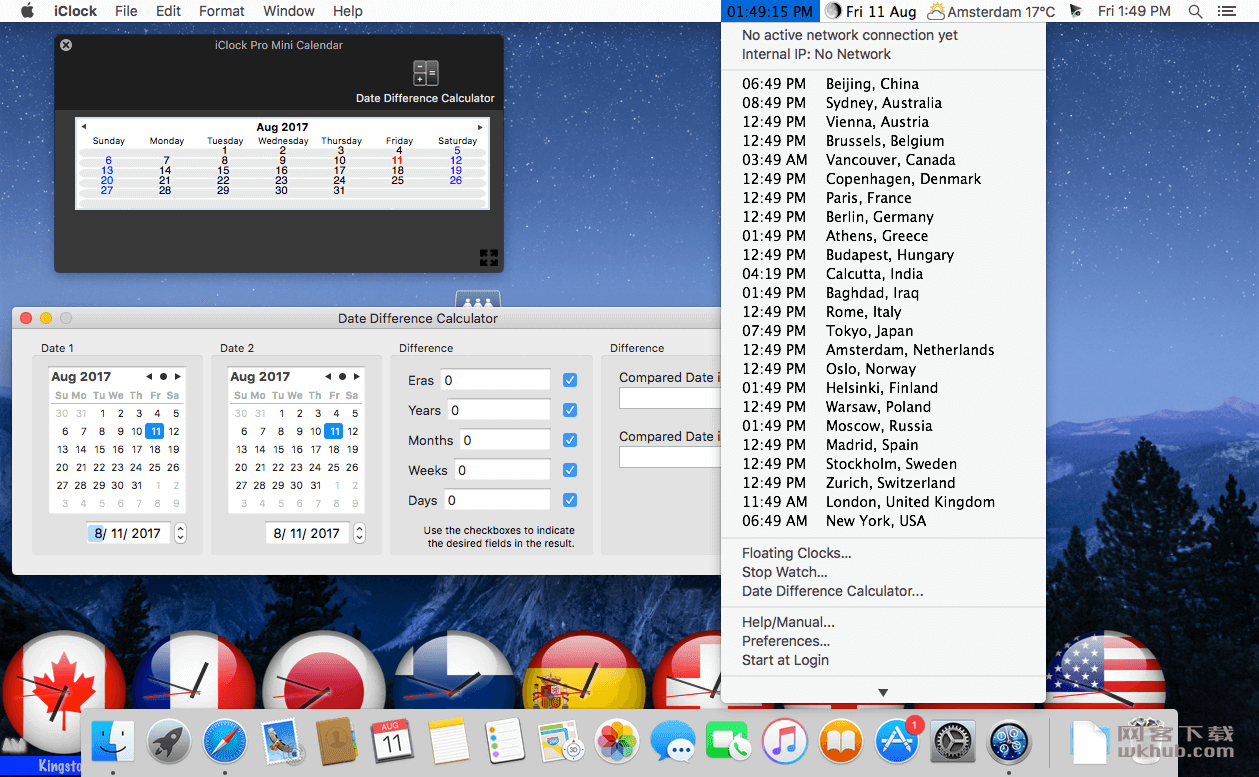
Task: Select day 25 in Date 2 calendar
Action: 334,468
